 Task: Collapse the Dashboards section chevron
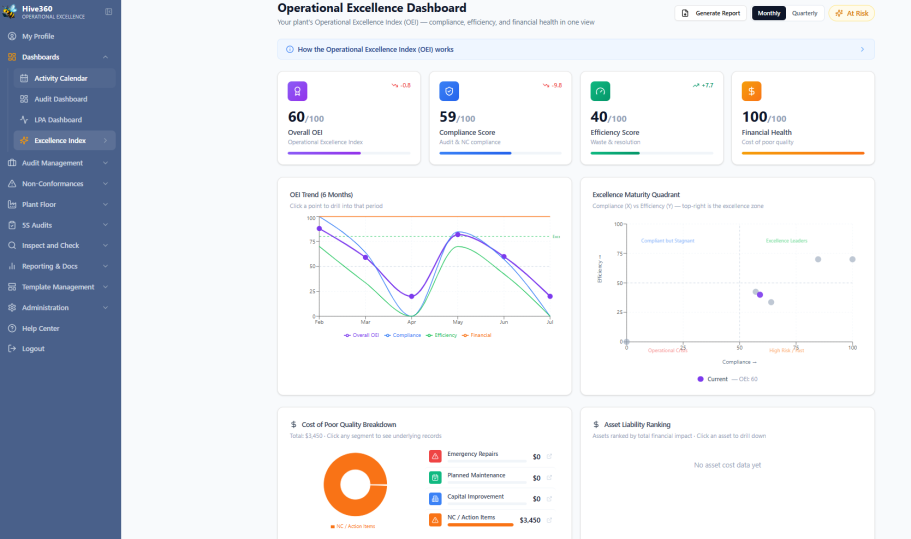[x=105, y=57]
